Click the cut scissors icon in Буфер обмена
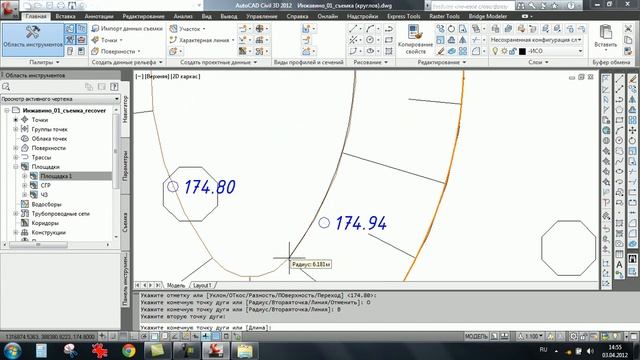The width and height of the screenshot is (640, 360). tap(628, 29)
